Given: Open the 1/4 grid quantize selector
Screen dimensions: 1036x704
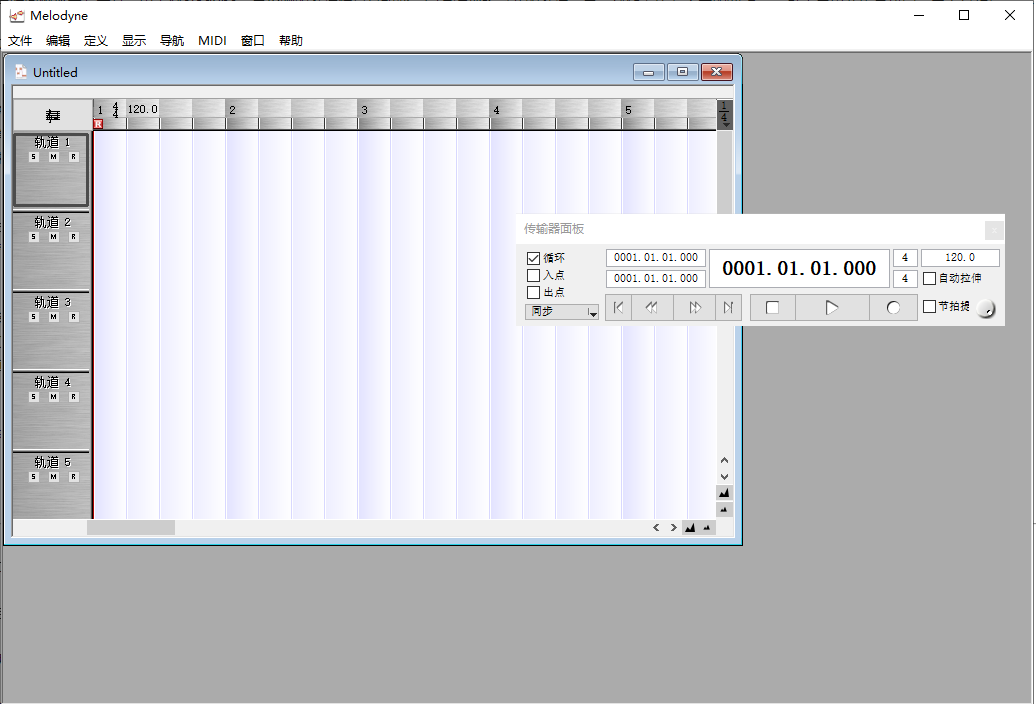Looking at the screenshot, I should pos(725,115).
